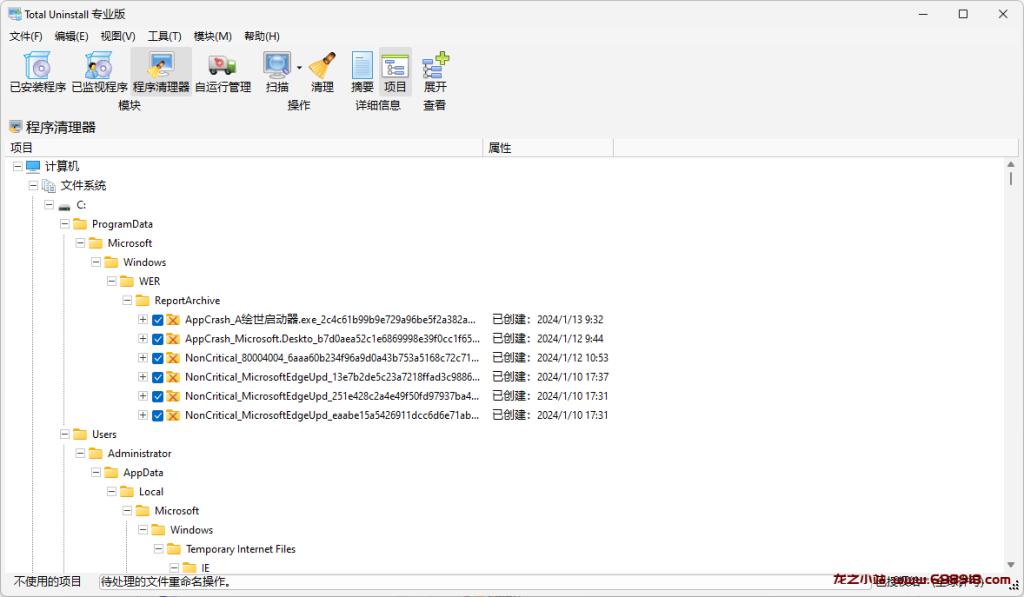Open the 工具(T) menu
This screenshot has height=597, width=1024.
(164, 36)
